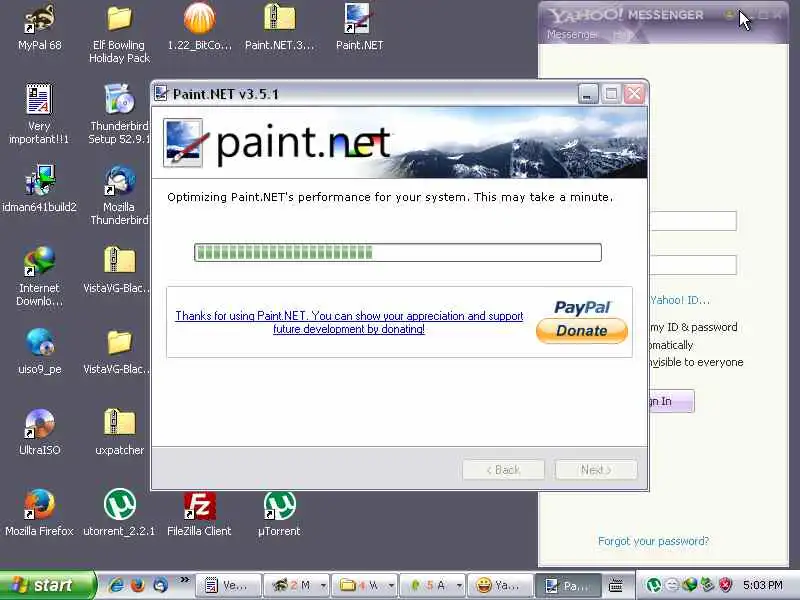Select the Paint.NET desktop shortcut
The image size is (800, 600).
click(x=359, y=28)
